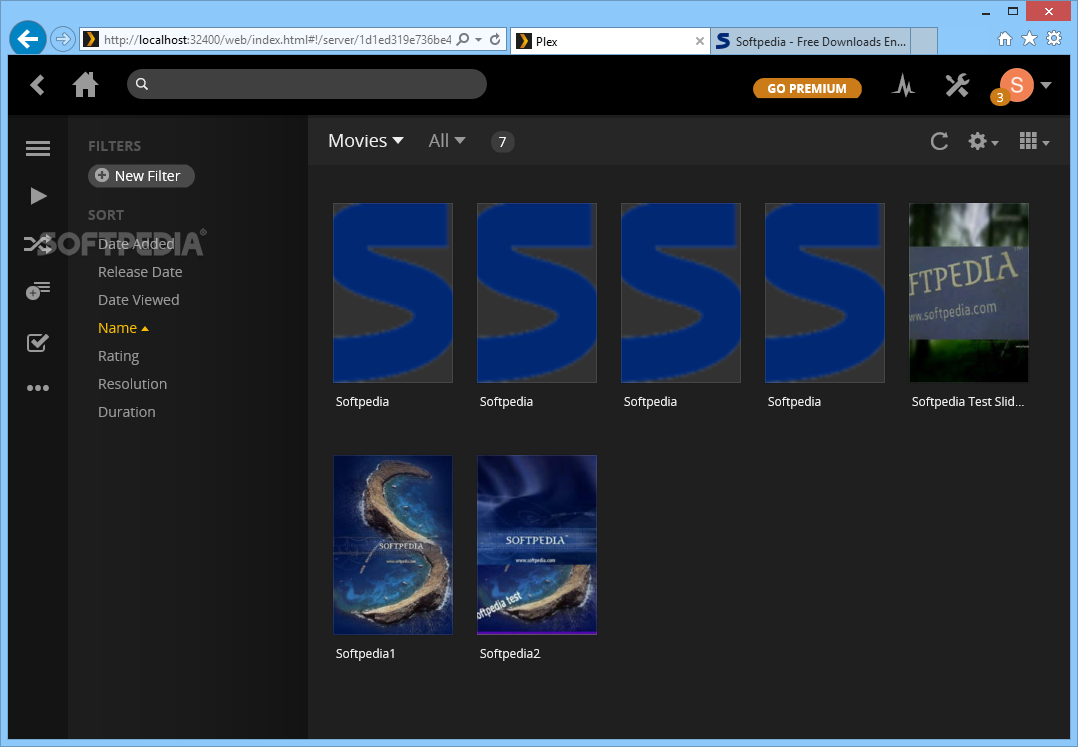Open the account avatar S menu
This screenshot has height=747, width=1078.
tap(1017, 85)
